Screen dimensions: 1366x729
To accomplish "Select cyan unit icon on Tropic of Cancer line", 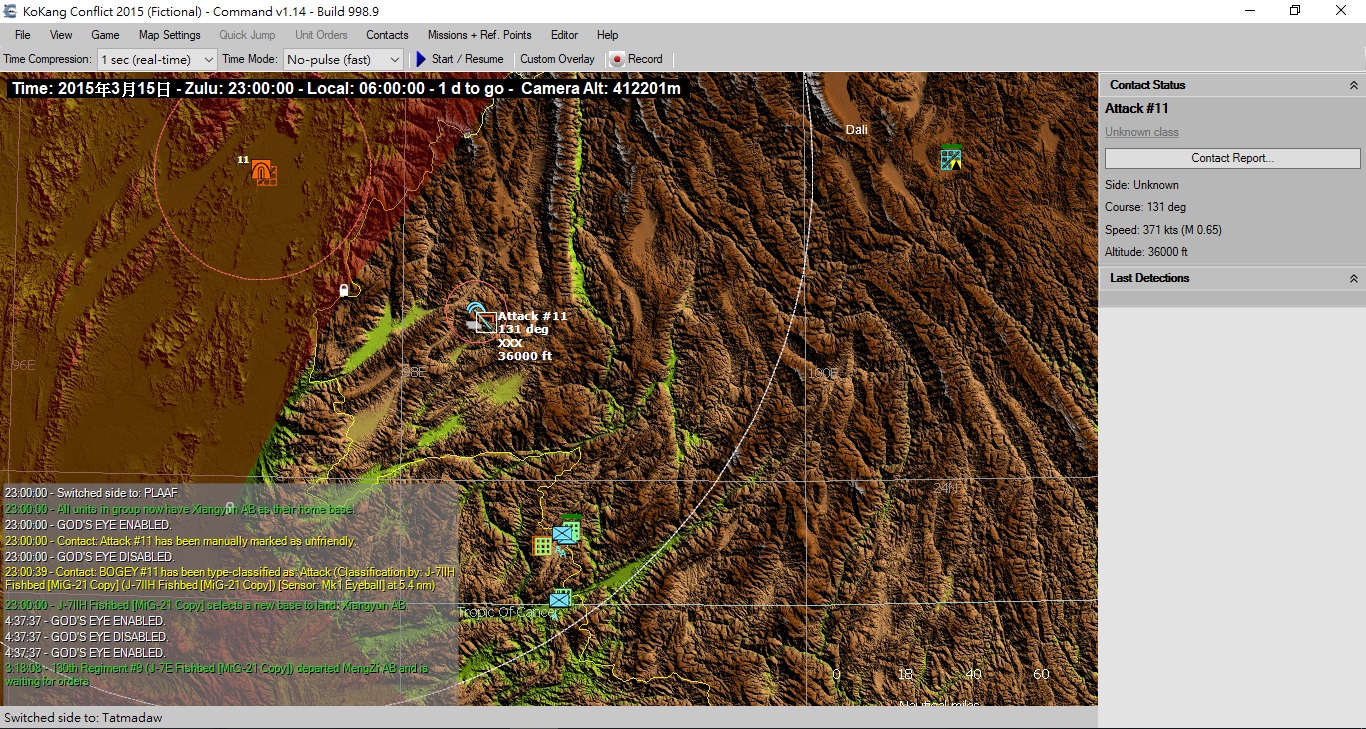I will click(x=560, y=598).
